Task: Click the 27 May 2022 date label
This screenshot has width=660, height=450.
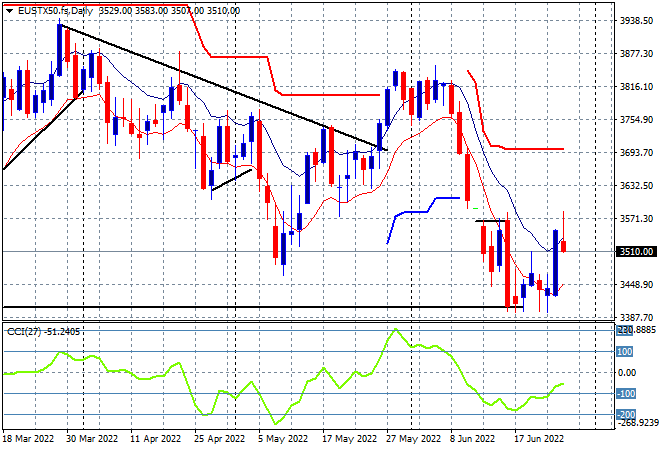Action: [x=414, y=439]
